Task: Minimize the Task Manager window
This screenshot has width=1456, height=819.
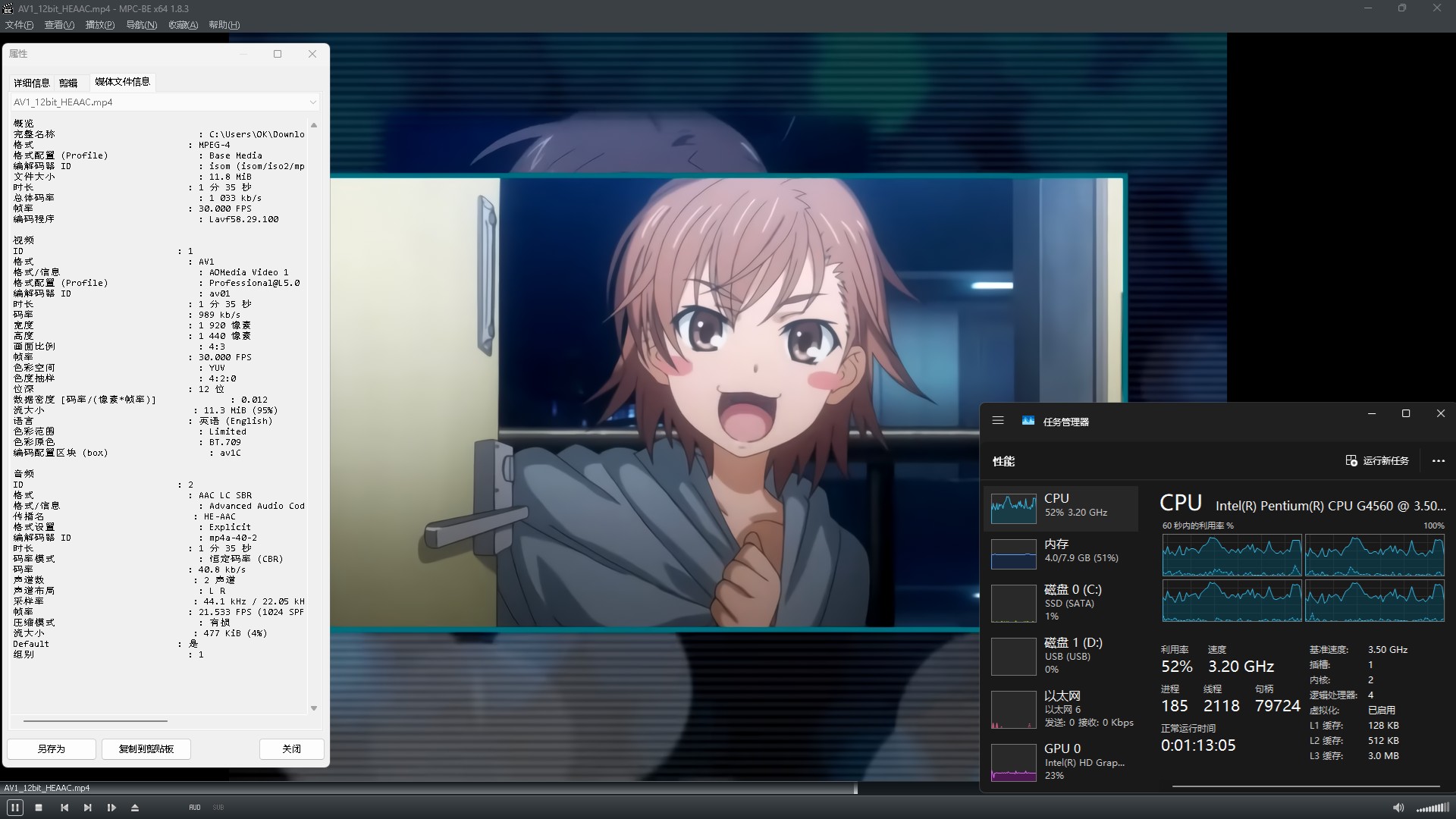Action: click(1371, 414)
